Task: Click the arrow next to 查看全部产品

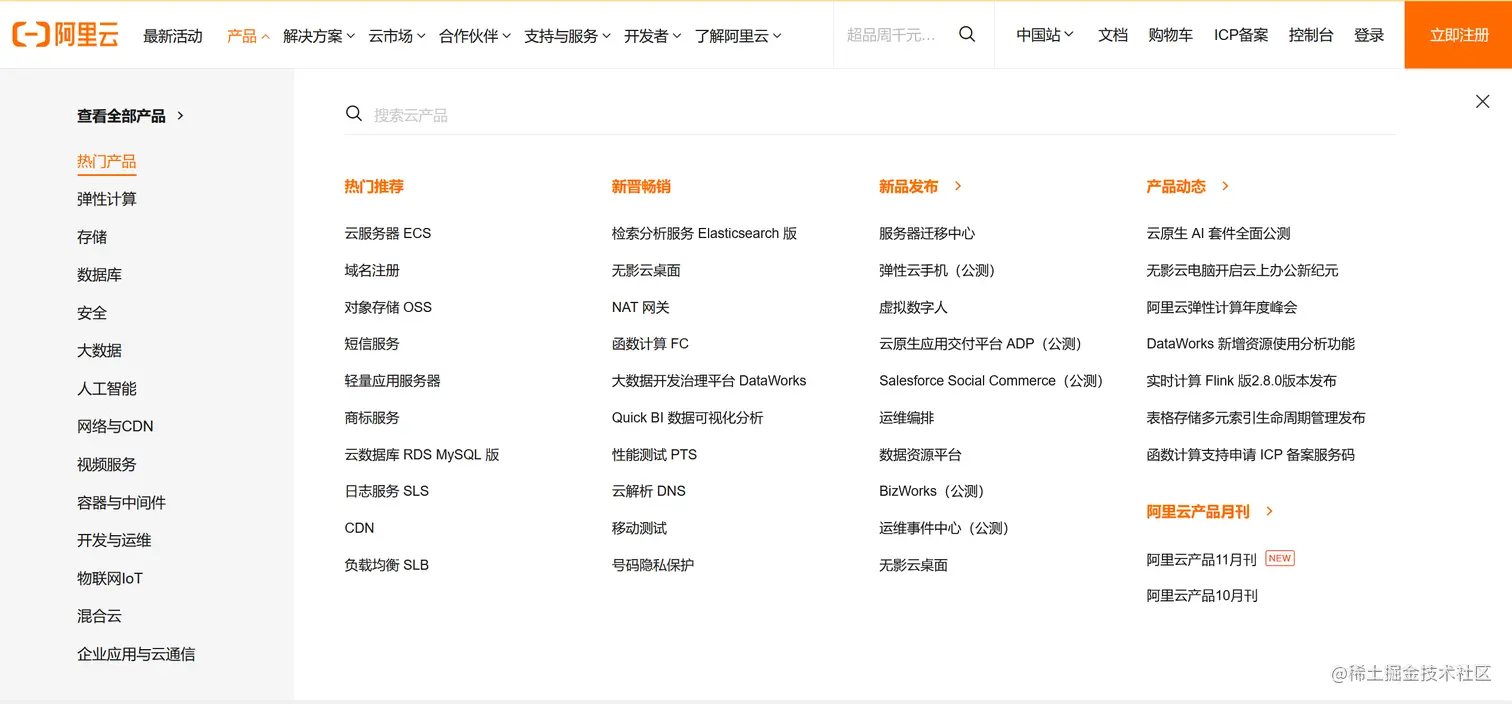Action: pos(180,116)
